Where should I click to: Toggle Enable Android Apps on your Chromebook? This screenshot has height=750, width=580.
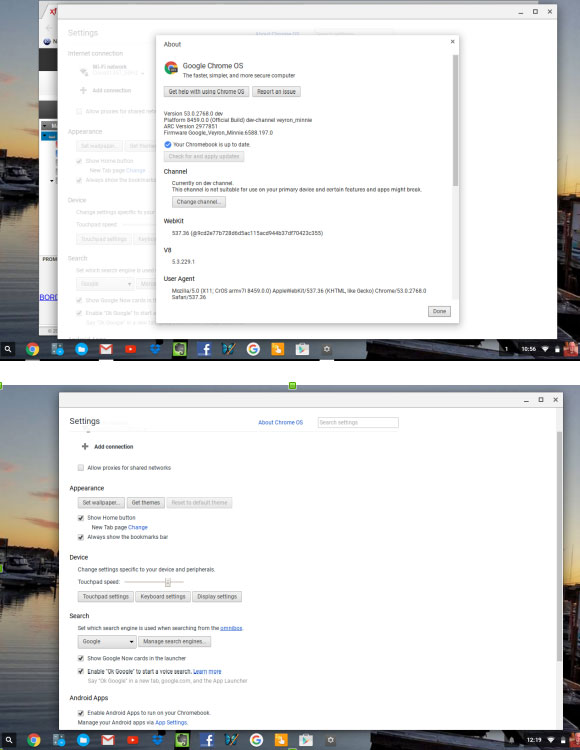81,713
